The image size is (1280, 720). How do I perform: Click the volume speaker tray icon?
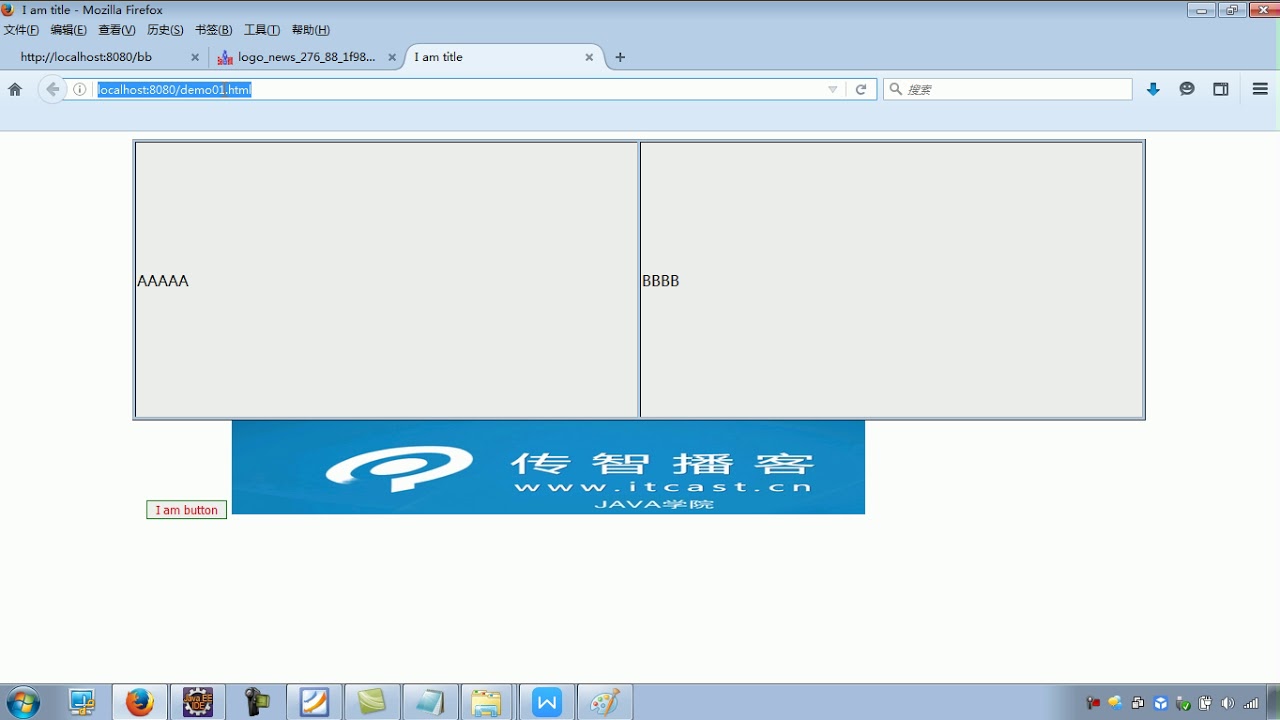tap(1228, 703)
